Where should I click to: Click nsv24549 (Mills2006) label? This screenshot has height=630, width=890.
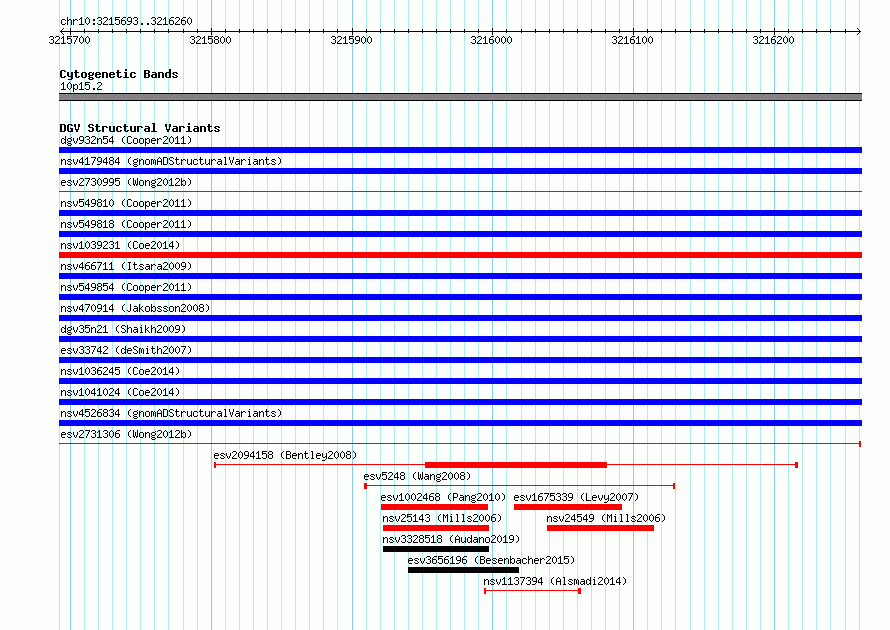click(x=606, y=518)
